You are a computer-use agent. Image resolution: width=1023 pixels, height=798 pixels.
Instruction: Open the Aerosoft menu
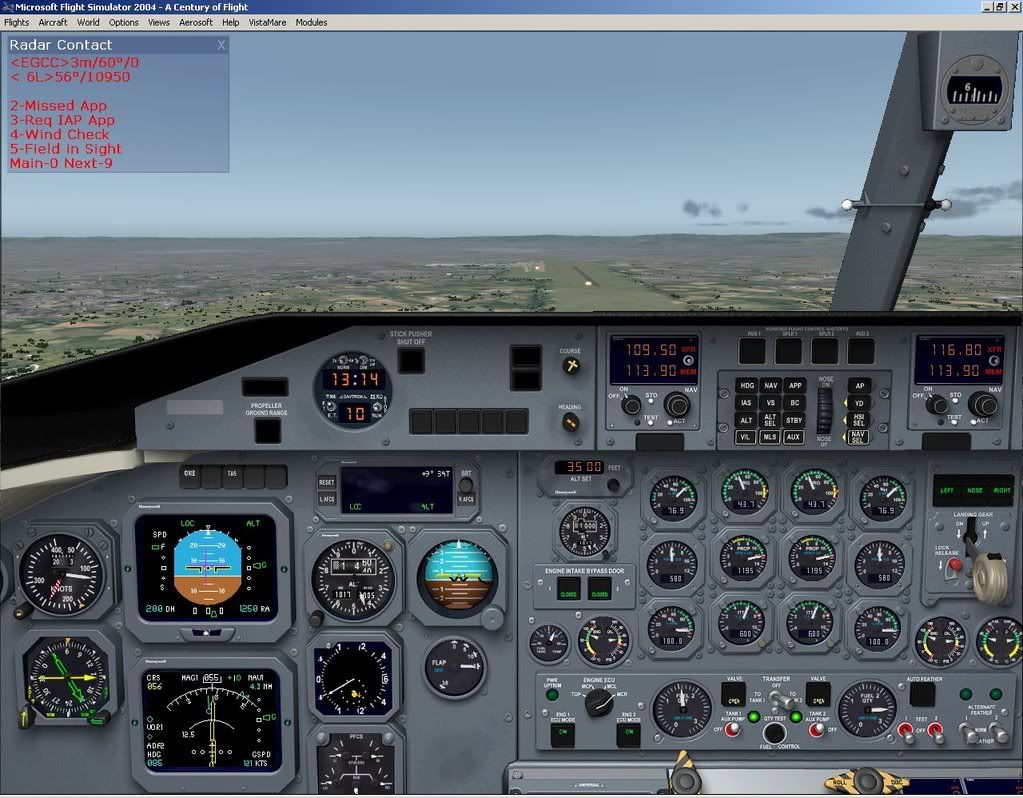tap(196, 22)
